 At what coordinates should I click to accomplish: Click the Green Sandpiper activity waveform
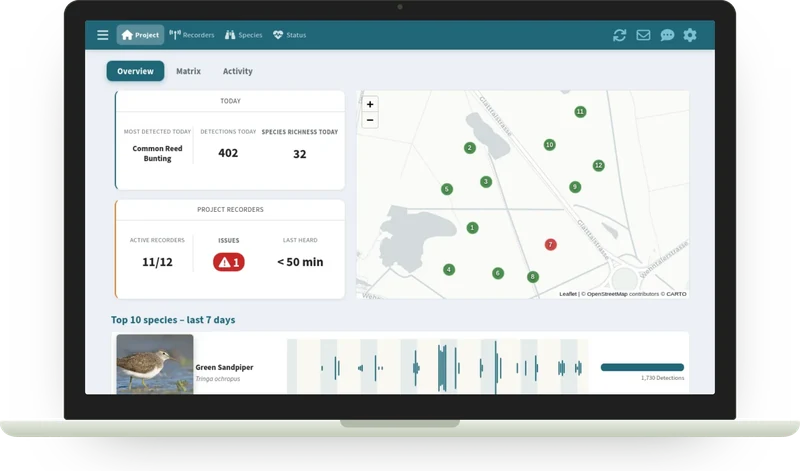437,366
